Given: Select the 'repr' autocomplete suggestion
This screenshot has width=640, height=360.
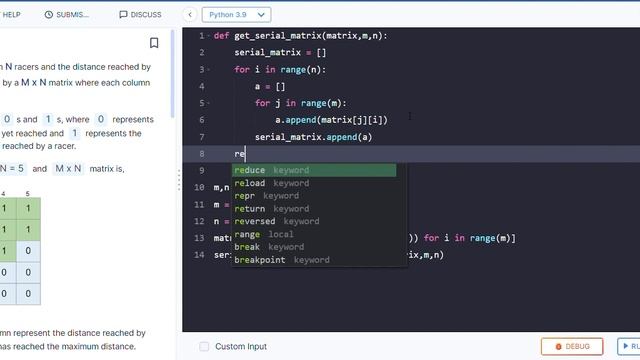Looking at the screenshot, I should pyautogui.click(x=314, y=196).
